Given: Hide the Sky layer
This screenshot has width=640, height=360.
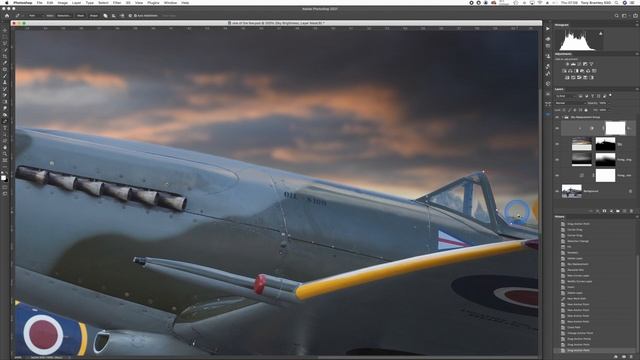Looking at the screenshot, I should point(557,144).
